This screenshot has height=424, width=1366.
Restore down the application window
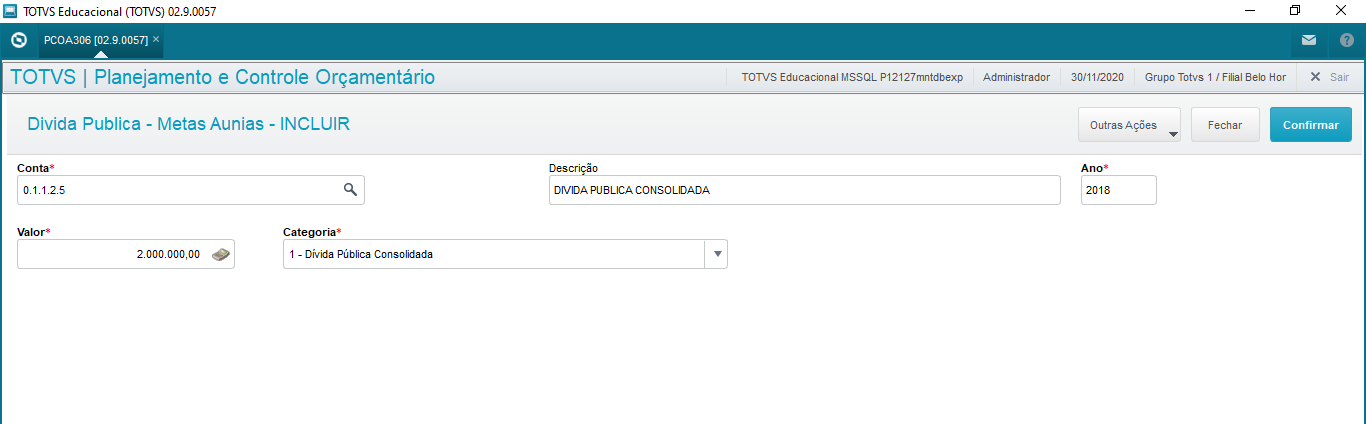coord(1295,10)
